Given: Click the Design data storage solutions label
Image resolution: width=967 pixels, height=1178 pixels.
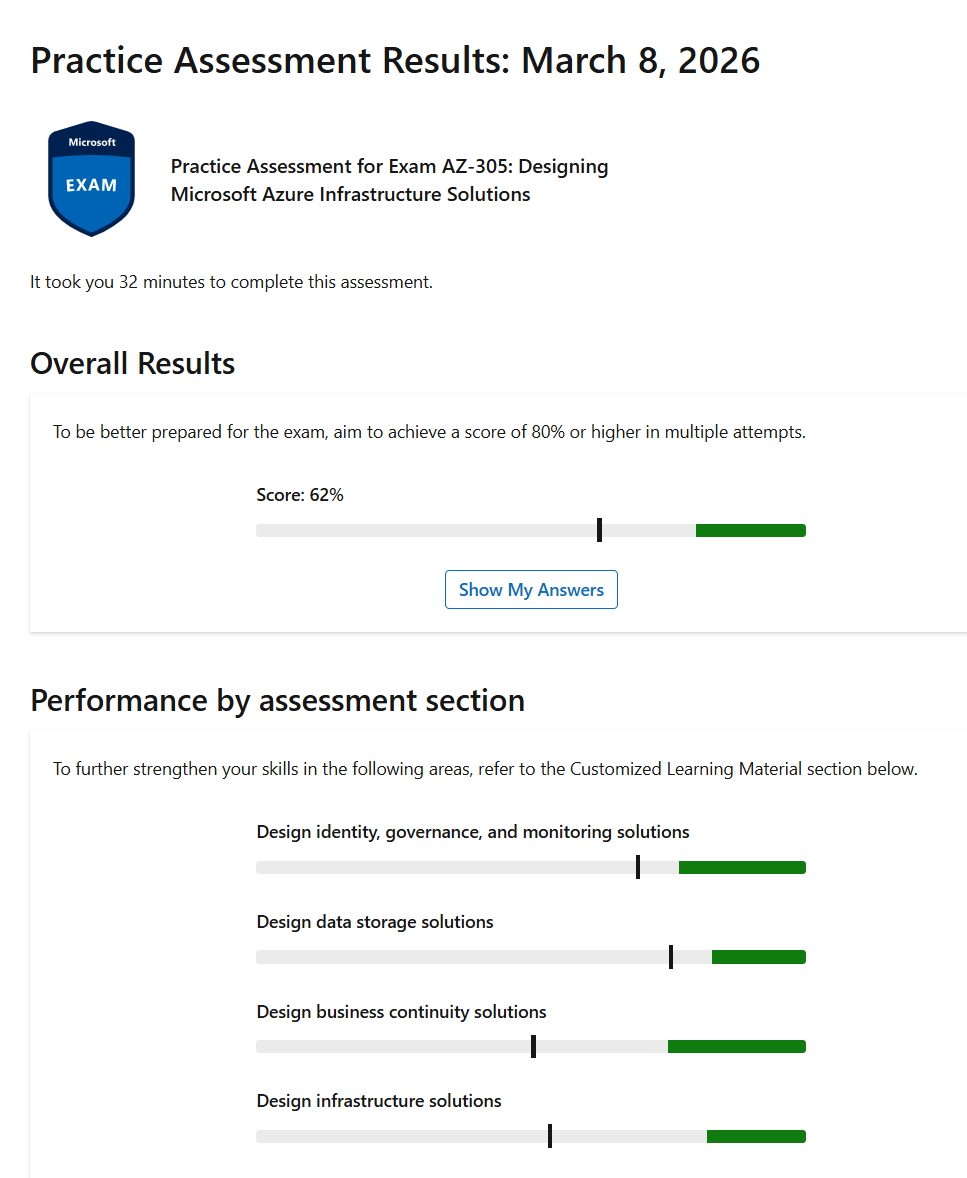Looking at the screenshot, I should tap(375, 922).
